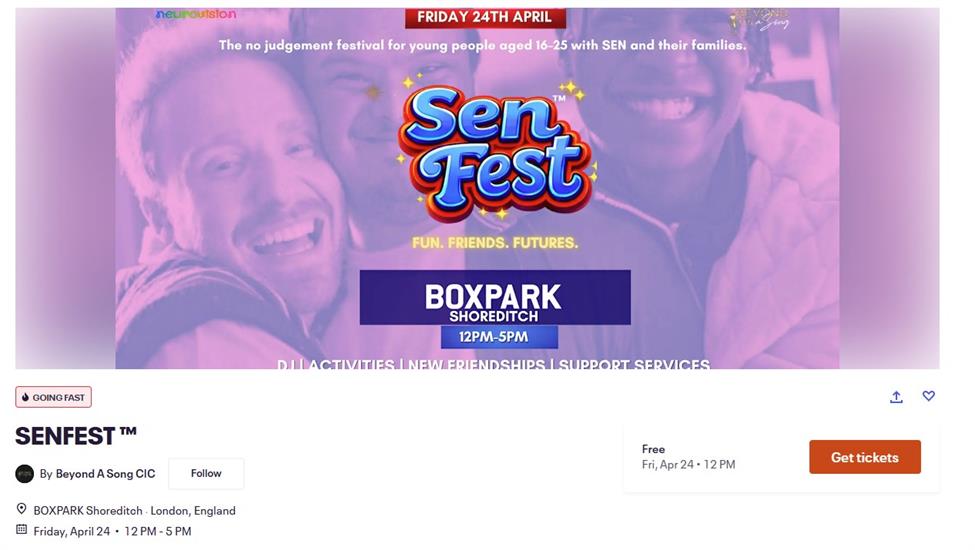Click the 12PM-5PM time box on banner

(x=494, y=337)
